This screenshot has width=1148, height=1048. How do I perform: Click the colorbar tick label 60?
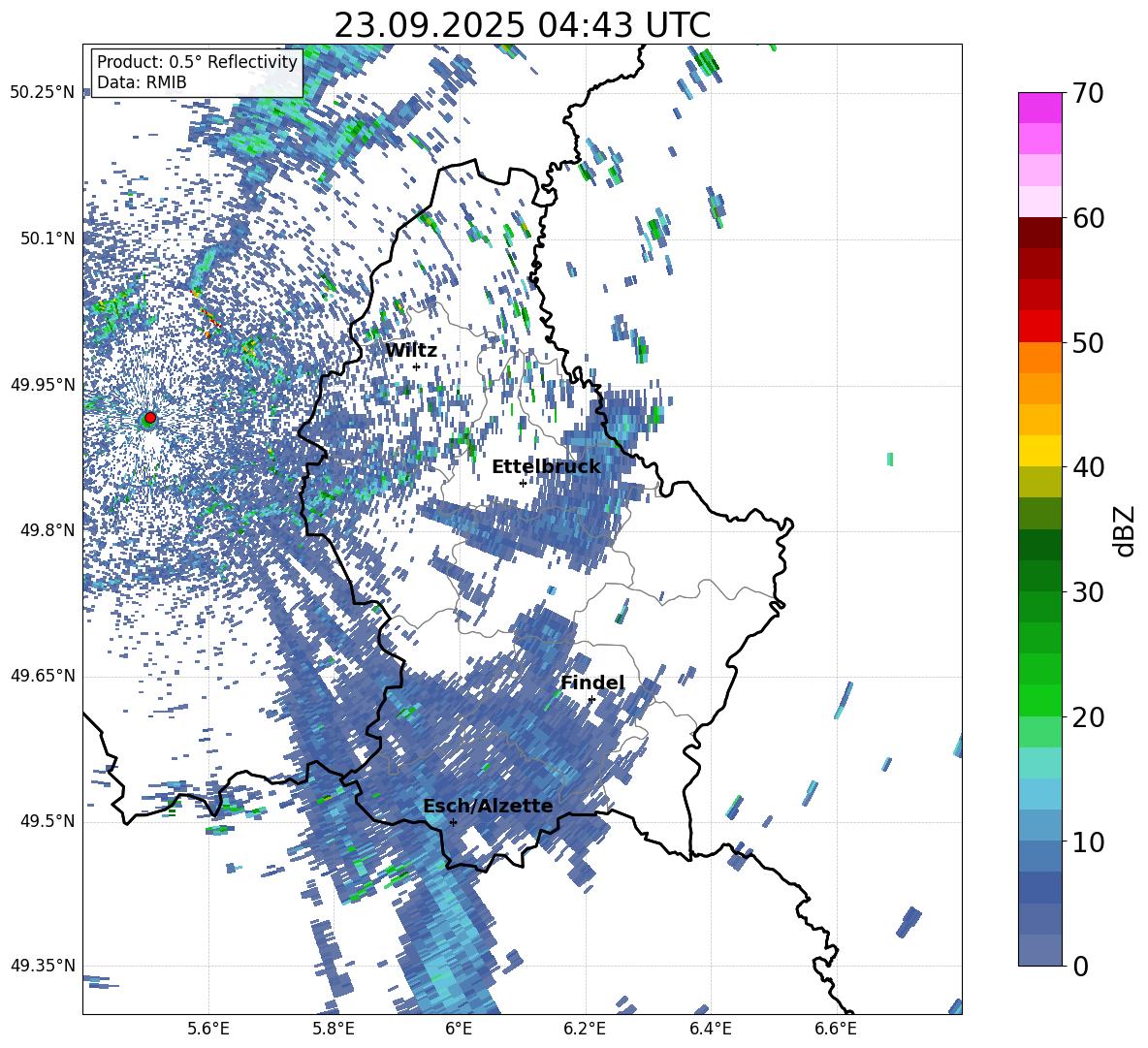tap(1088, 218)
